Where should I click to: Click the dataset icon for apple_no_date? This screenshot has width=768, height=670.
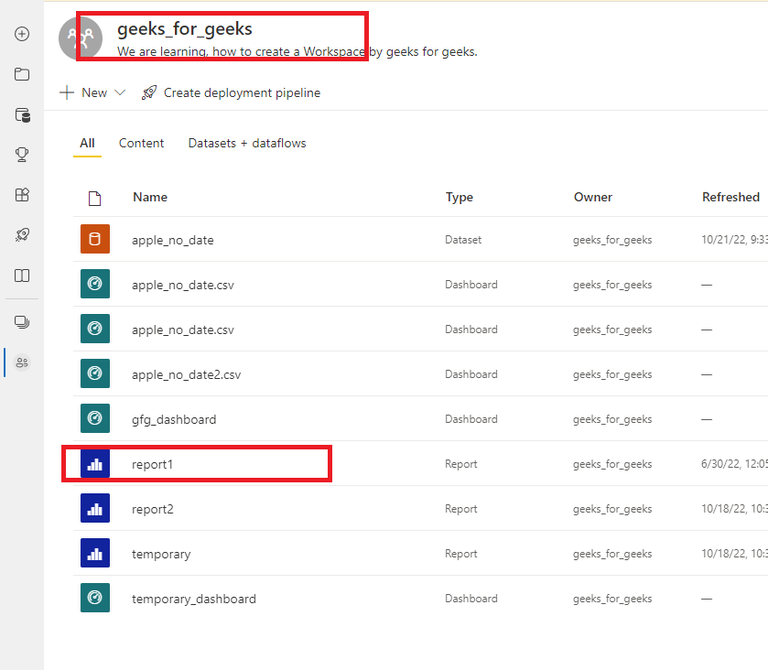(95, 239)
